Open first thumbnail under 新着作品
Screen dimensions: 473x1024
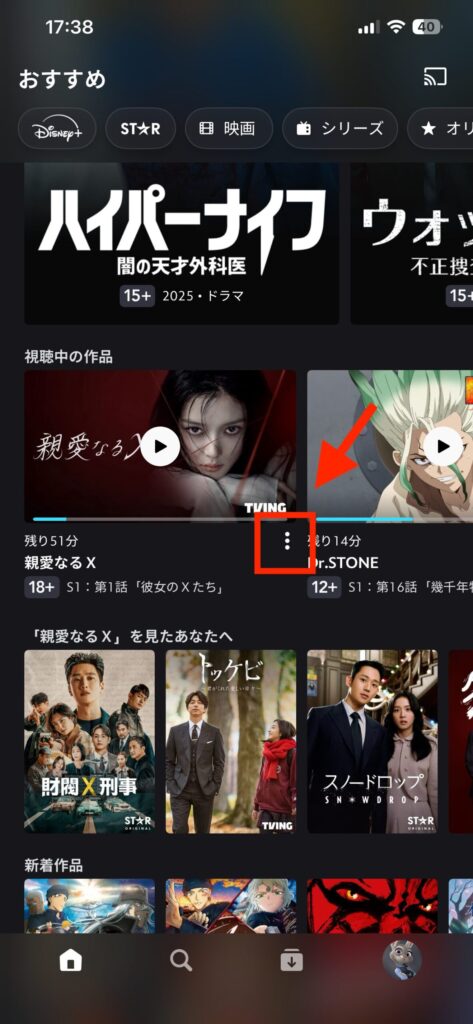click(x=90, y=906)
